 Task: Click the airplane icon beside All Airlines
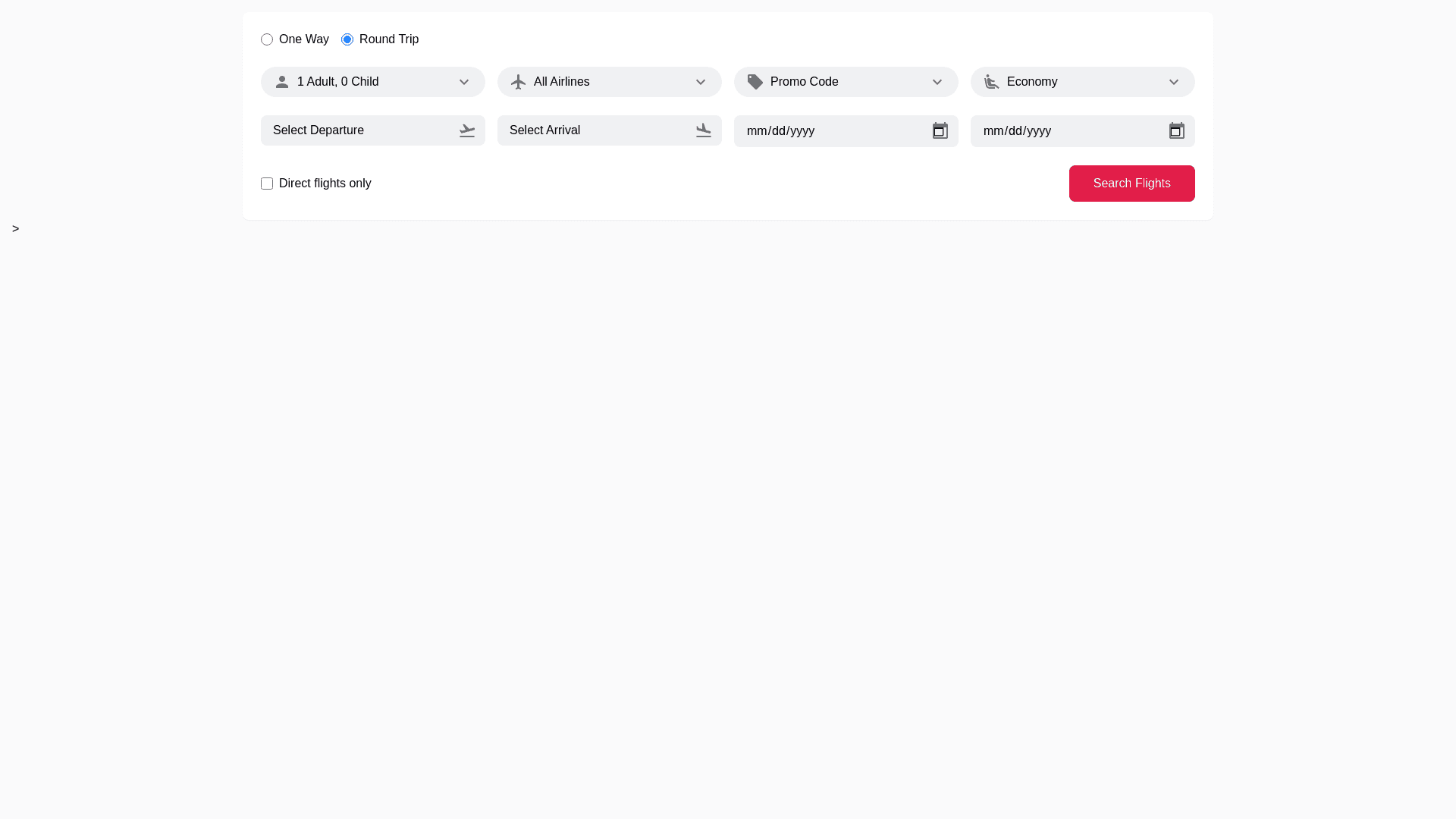[x=519, y=82]
